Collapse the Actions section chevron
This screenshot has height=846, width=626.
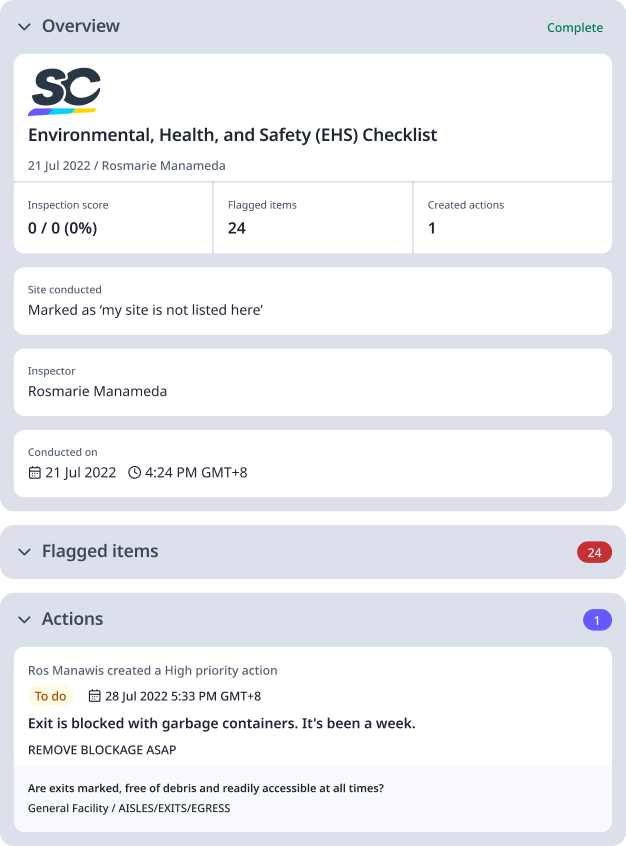[x=25, y=620]
